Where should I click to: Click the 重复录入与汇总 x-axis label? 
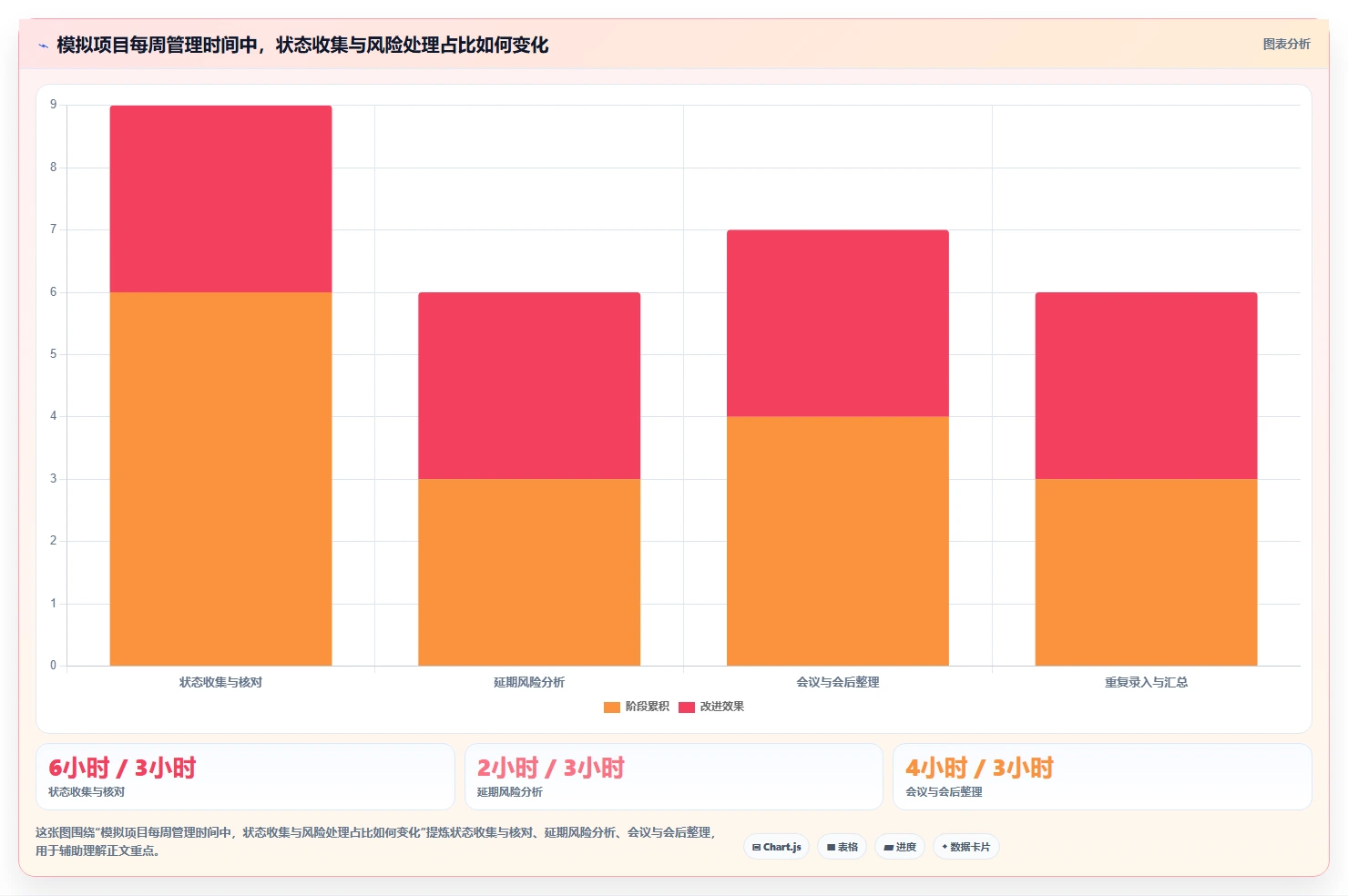click(1147, 682)
